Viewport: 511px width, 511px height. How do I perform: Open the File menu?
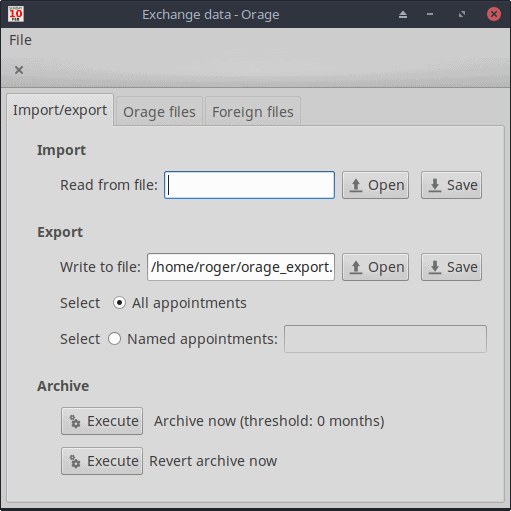click(20, 40)
